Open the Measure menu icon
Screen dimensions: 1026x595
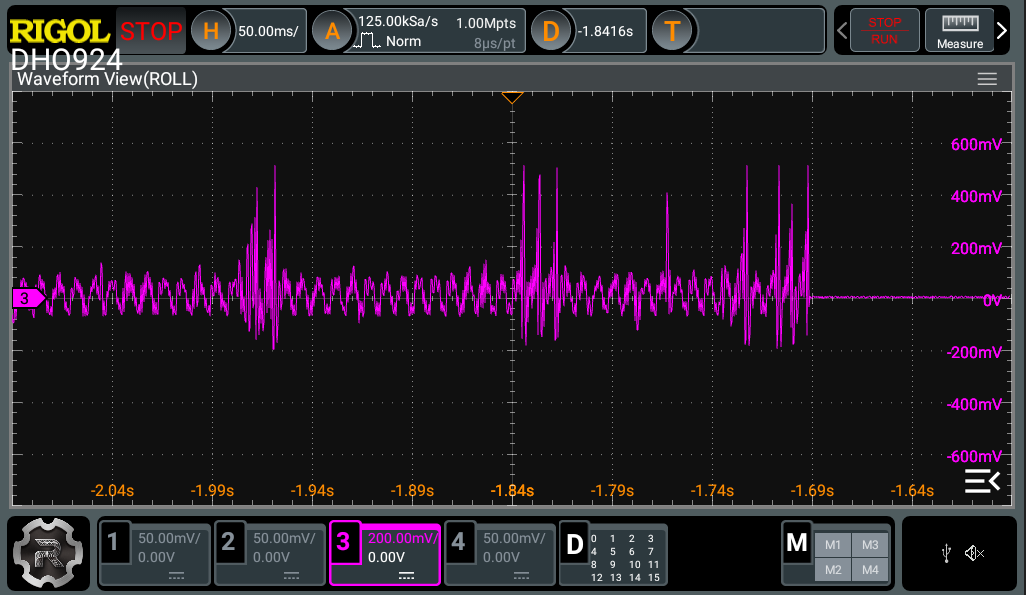pyautogui.click(x=958, y=30)
